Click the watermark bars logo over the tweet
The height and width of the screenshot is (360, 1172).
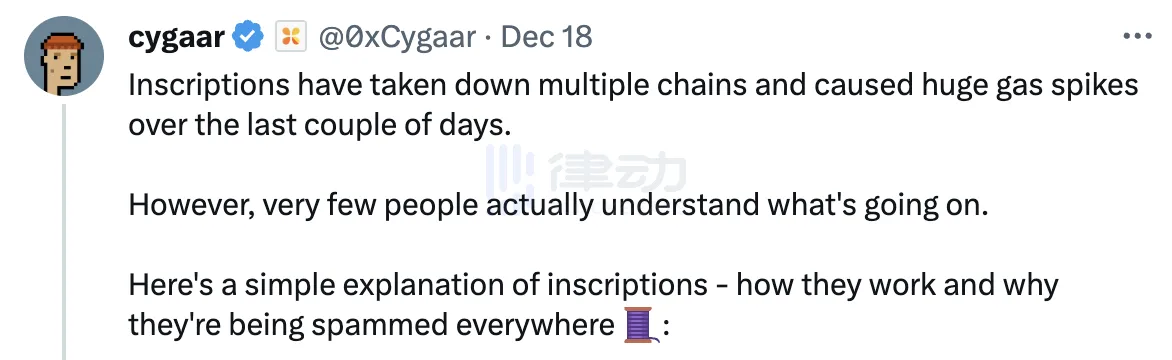click(x=509, y=174)
